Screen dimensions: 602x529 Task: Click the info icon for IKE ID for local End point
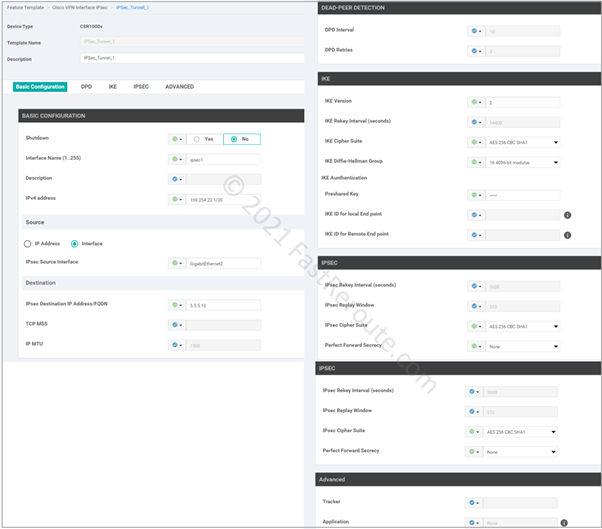pyautogui.click(x=567, y=215)
